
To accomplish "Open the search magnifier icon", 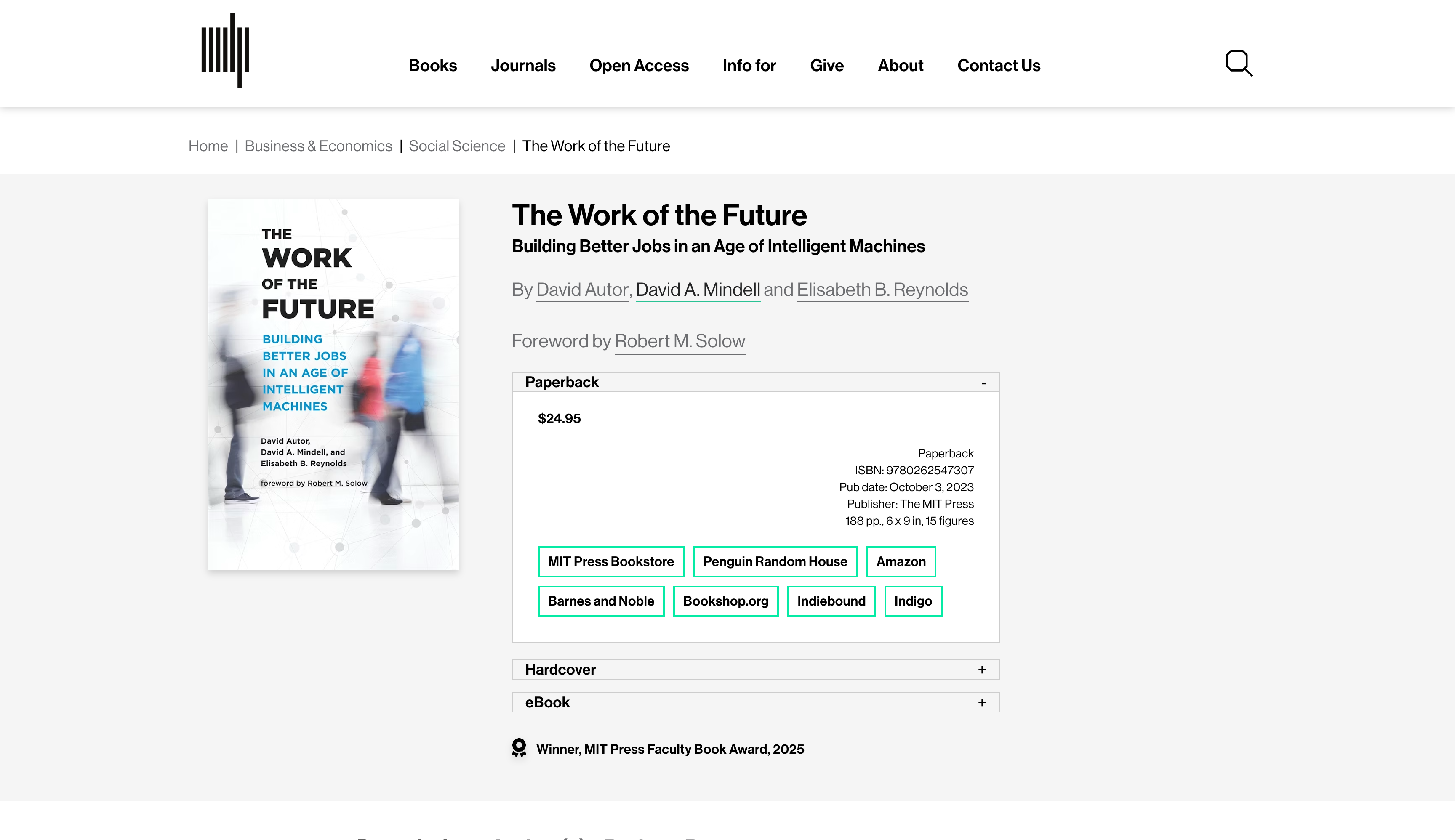I will pyautogui.click(x=1239, y=63).
